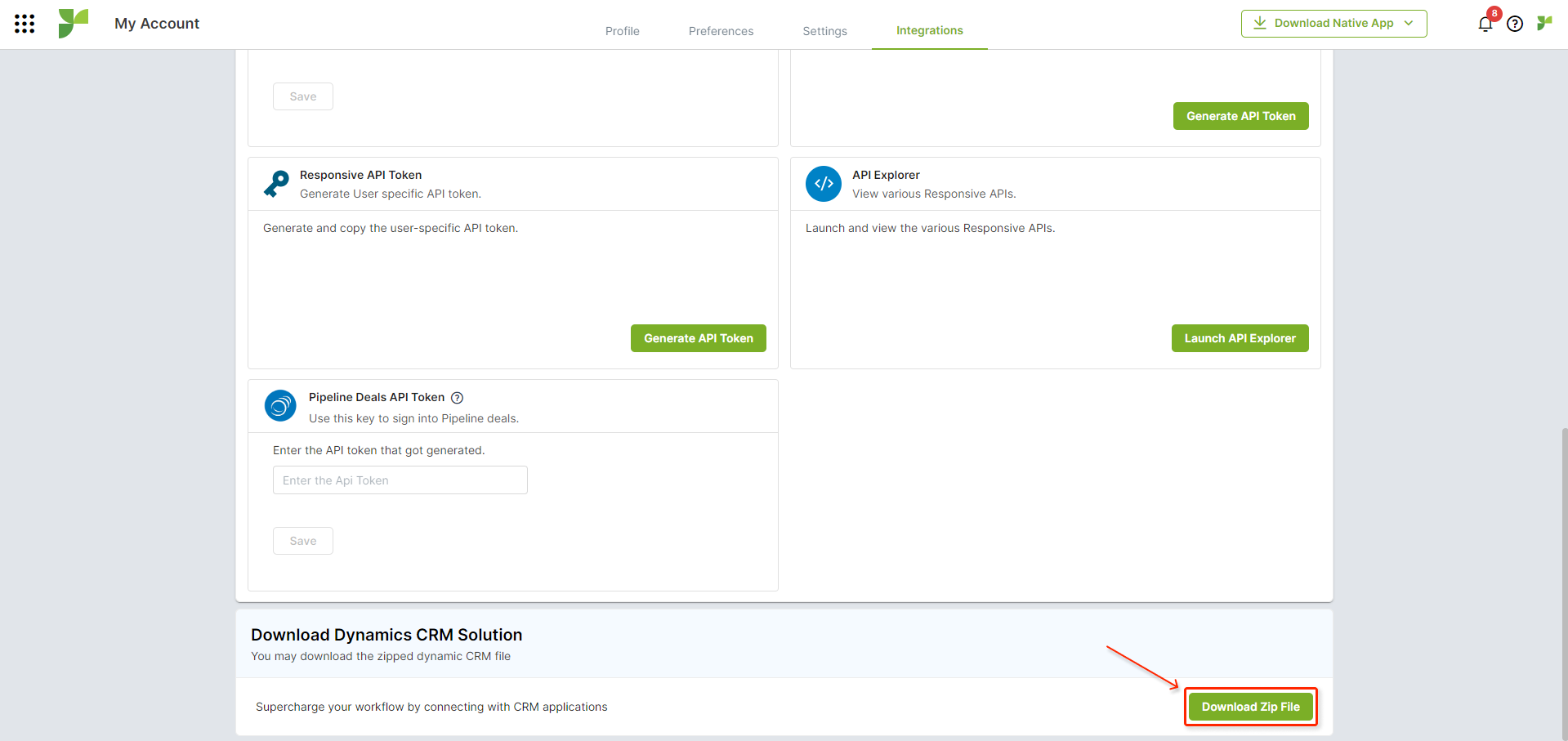Focus the Enter the Api Token field
Screen dimensions: 1568x741
[400, 480]
